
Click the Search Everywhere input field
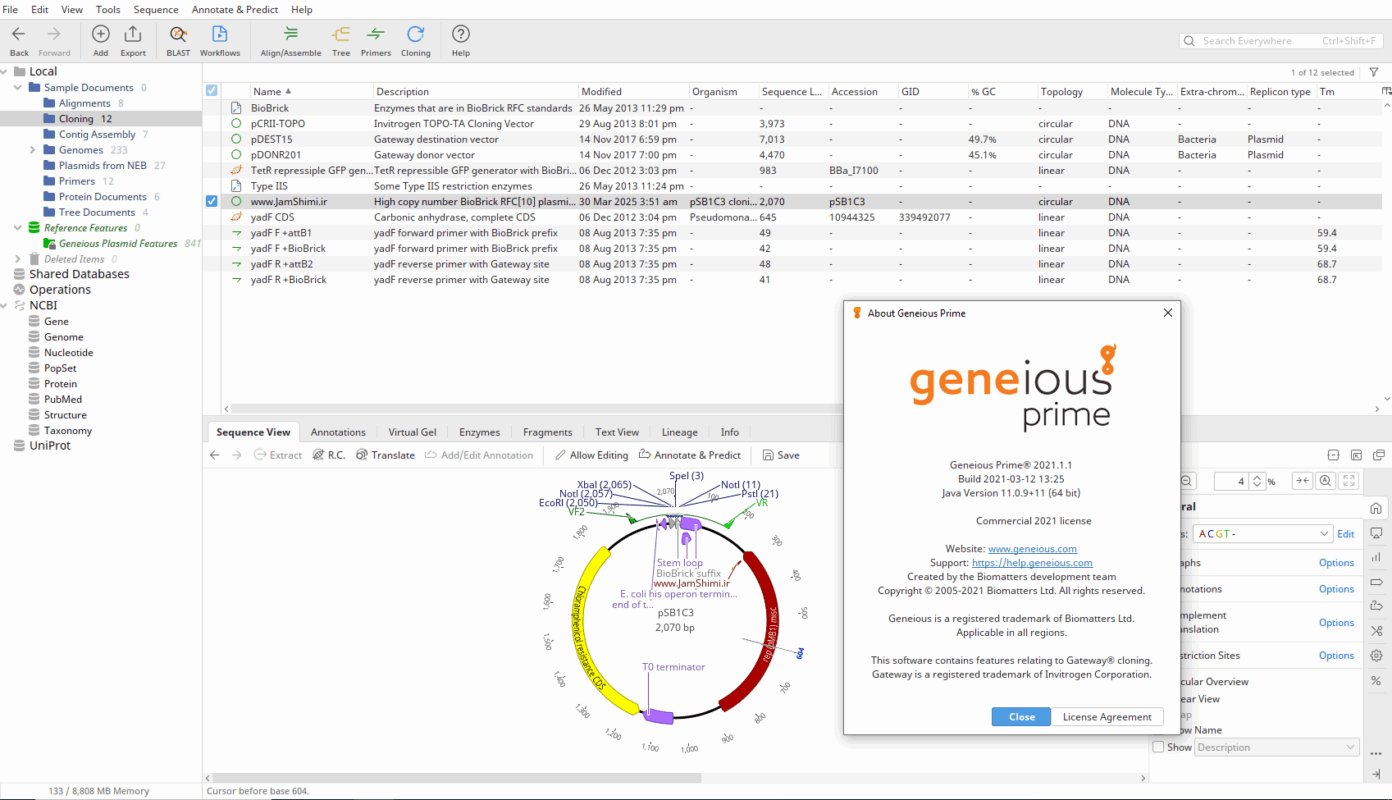pos(1260,41)
